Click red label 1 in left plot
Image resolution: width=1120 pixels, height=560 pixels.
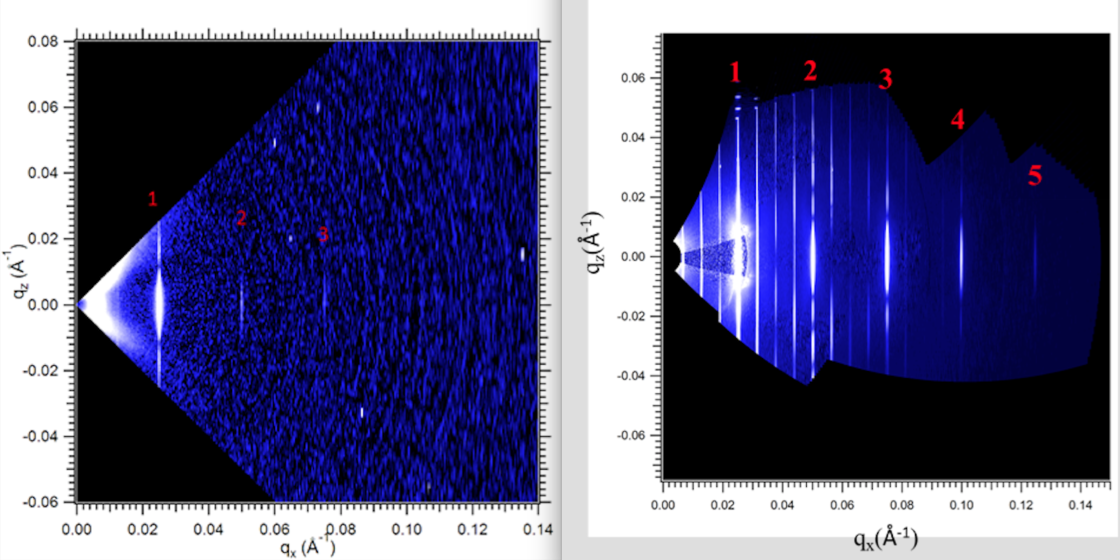(152, 200)
